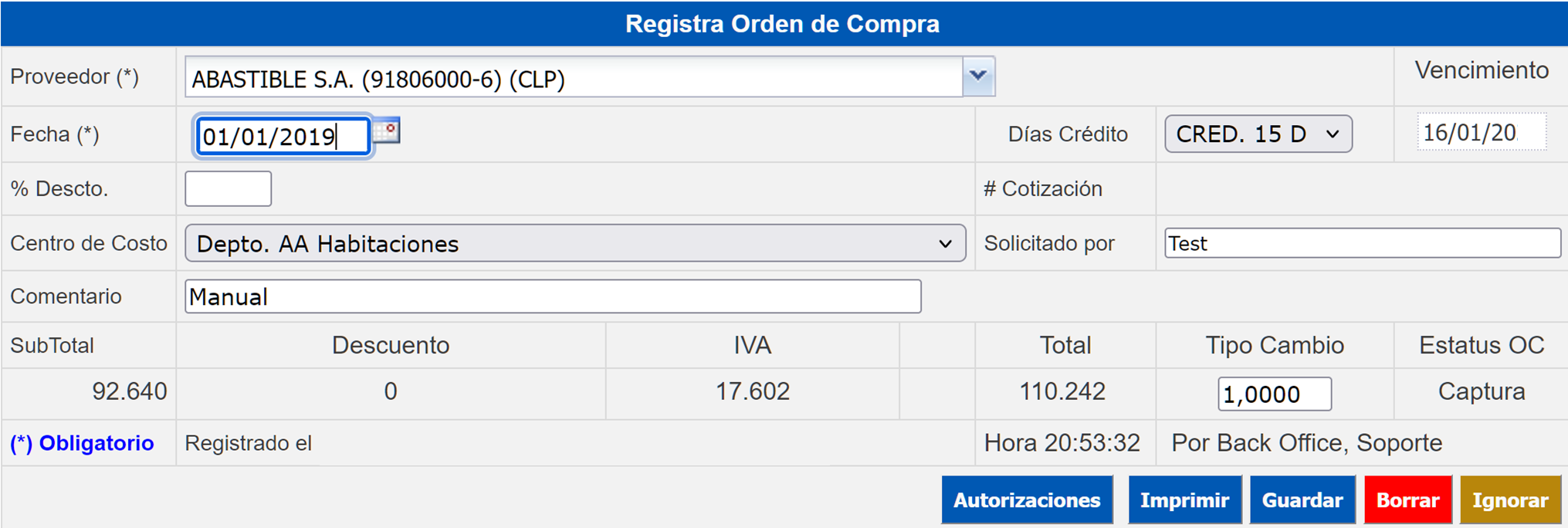Open the Días Crédito CRED. 15 D dropdown
The image size is (1568, 528).
(1258, 134)
